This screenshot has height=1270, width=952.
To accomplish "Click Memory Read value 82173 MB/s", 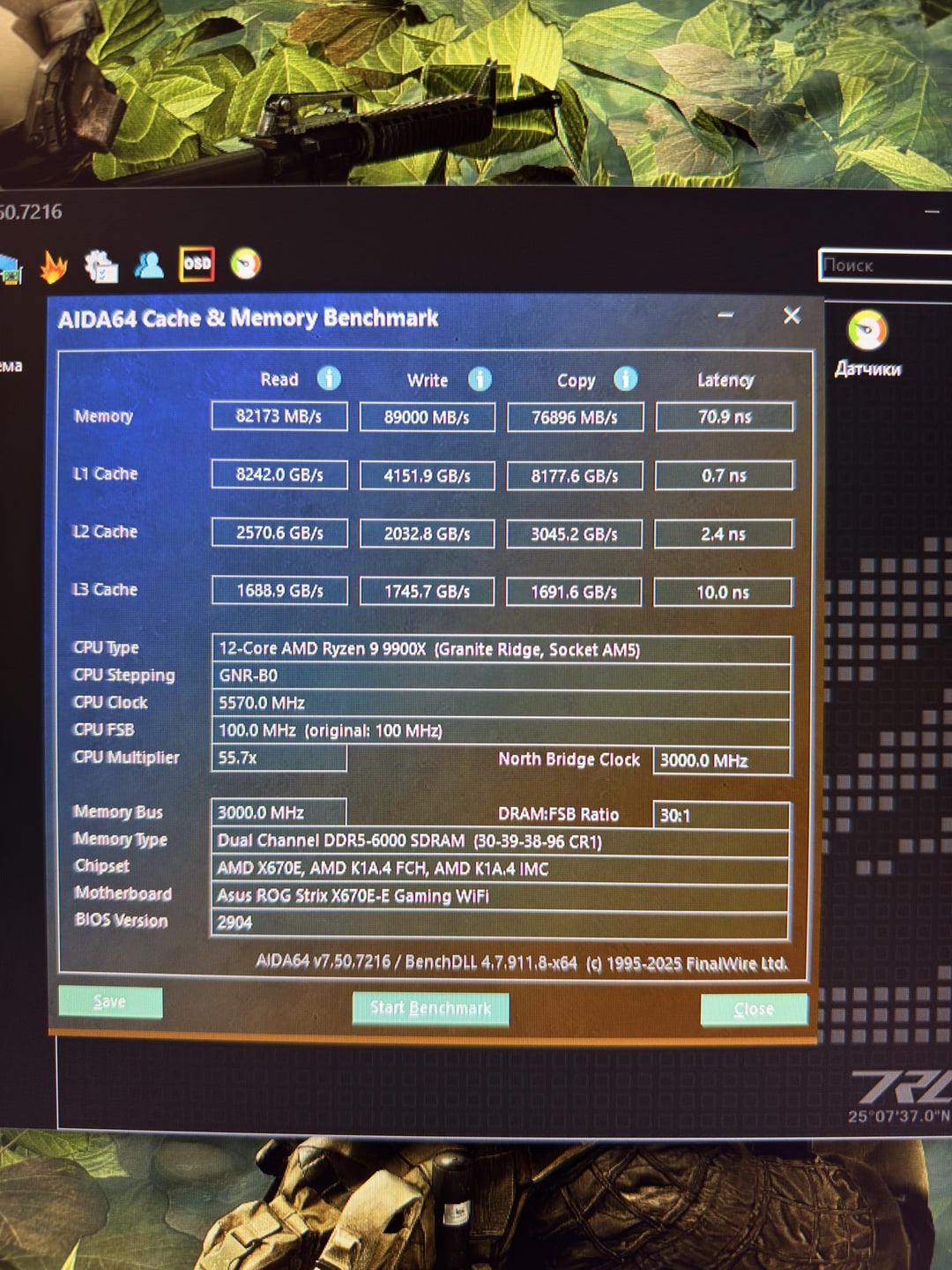I will click(x=279, y=416).
